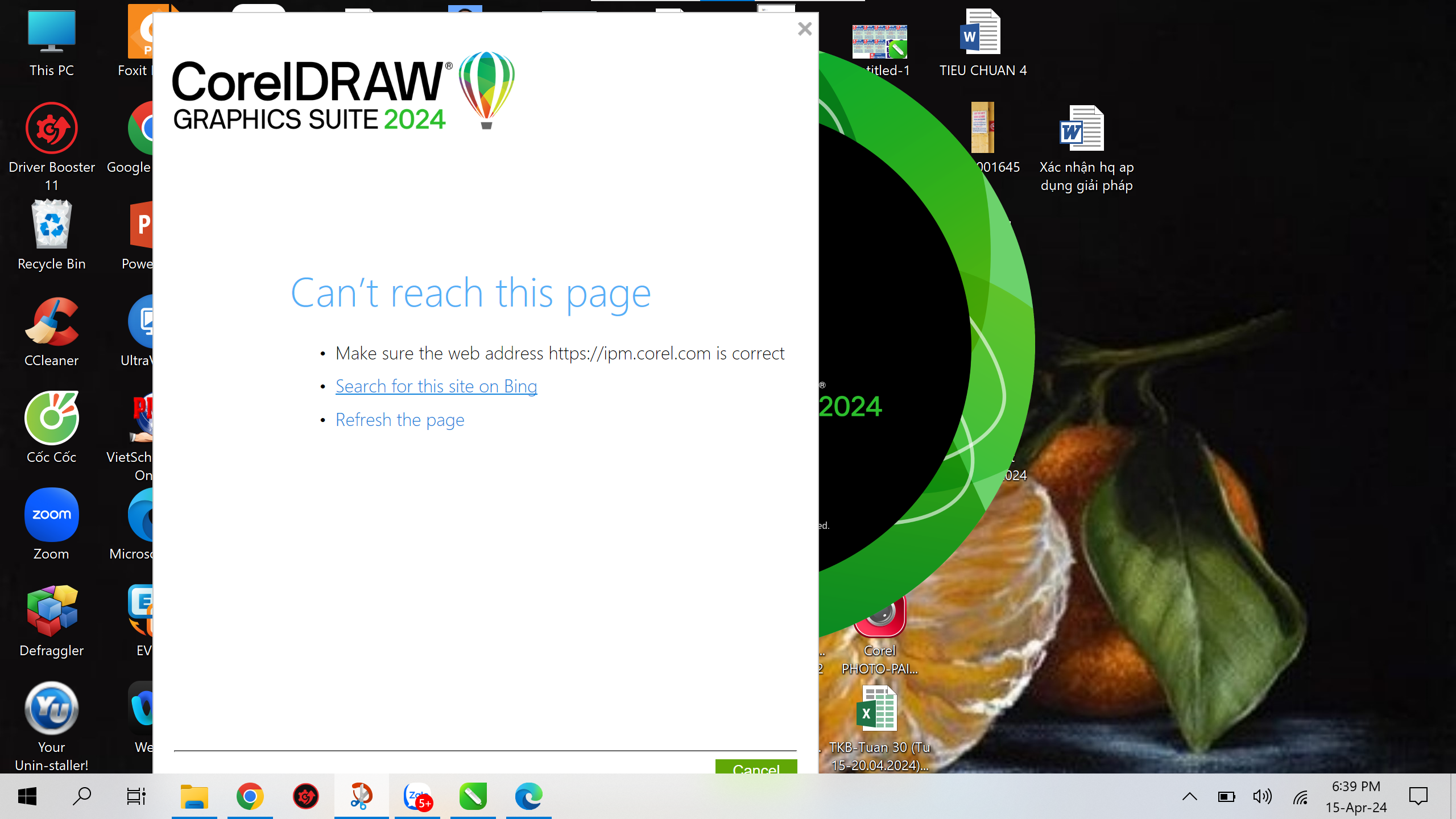Open Search for this site on Bing
Viewport: 1456px width, 819px height.
[x=436, y=386]
